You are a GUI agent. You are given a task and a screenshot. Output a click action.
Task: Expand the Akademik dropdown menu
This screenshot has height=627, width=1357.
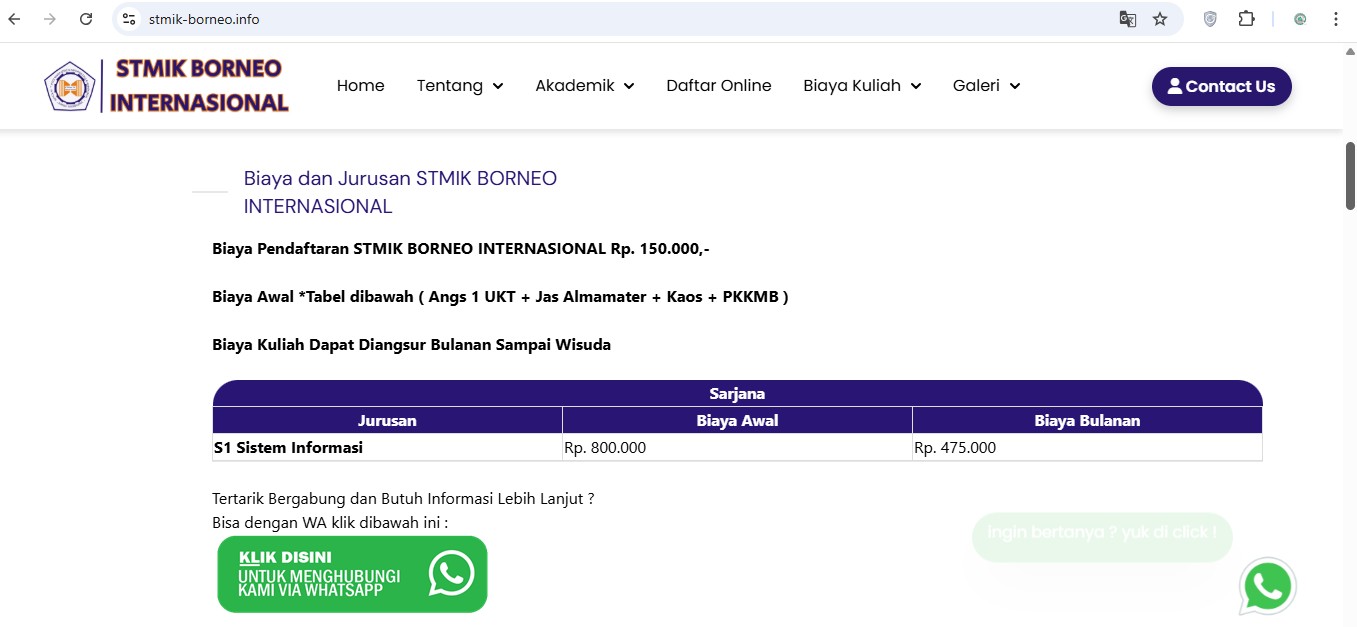[585, 86]
